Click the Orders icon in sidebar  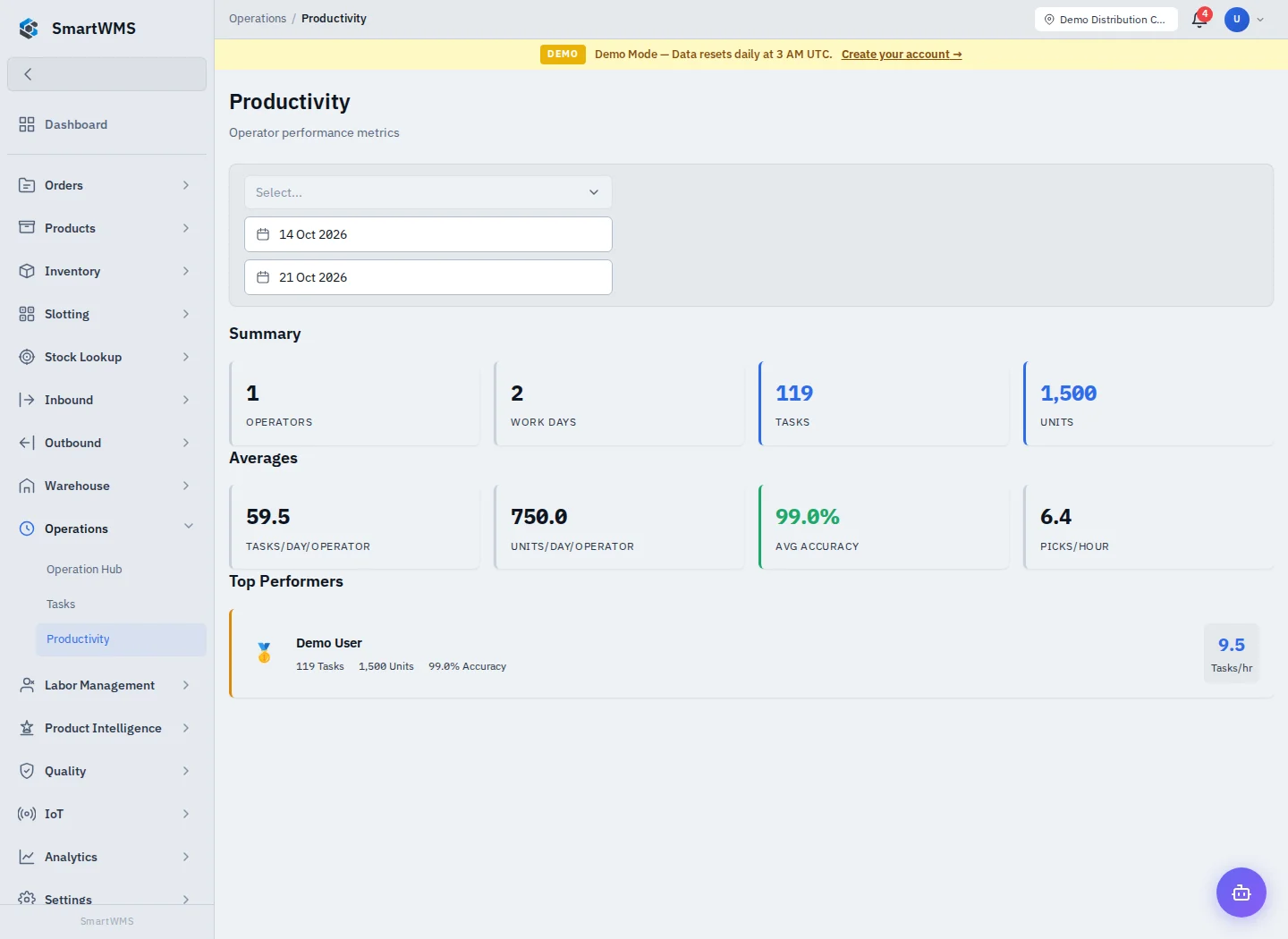pos(27,185)
